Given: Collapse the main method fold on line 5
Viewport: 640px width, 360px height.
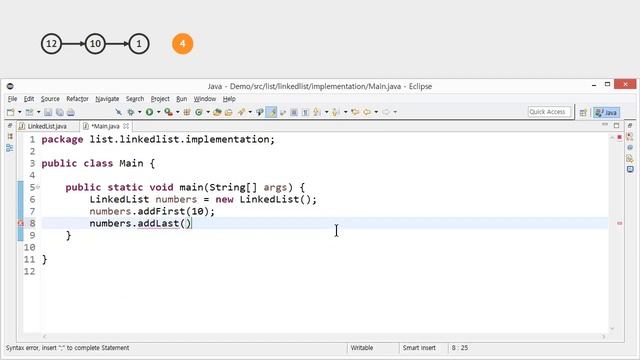Looking at the screenshot, I should point(38,187).
